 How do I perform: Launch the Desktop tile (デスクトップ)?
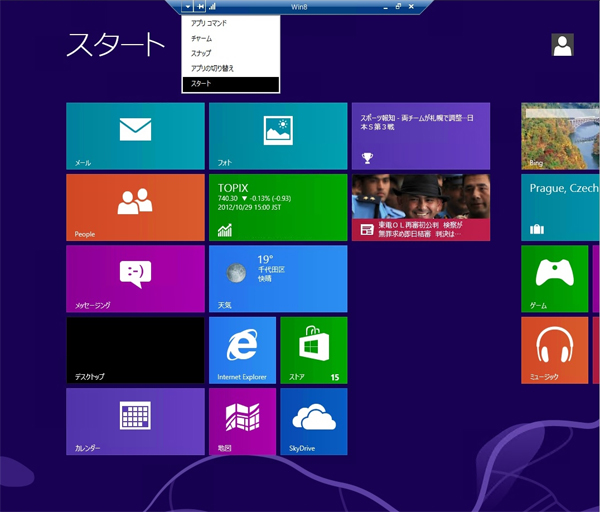point(135,350)
